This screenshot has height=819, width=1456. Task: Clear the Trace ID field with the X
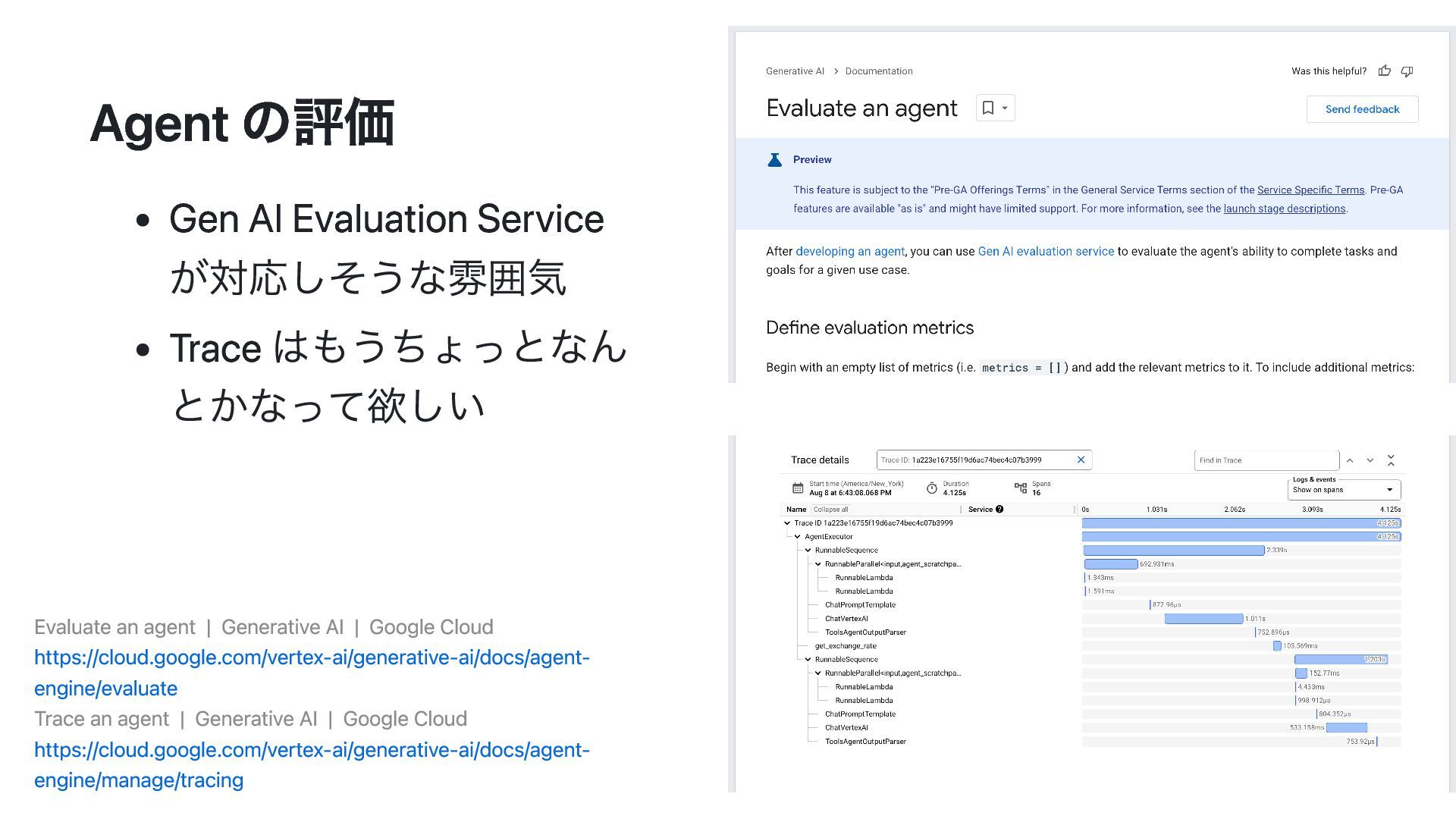[x=1081, y=460]
